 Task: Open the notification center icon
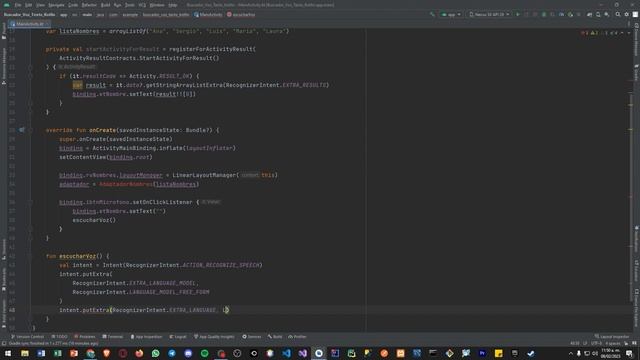coord(630,353)
